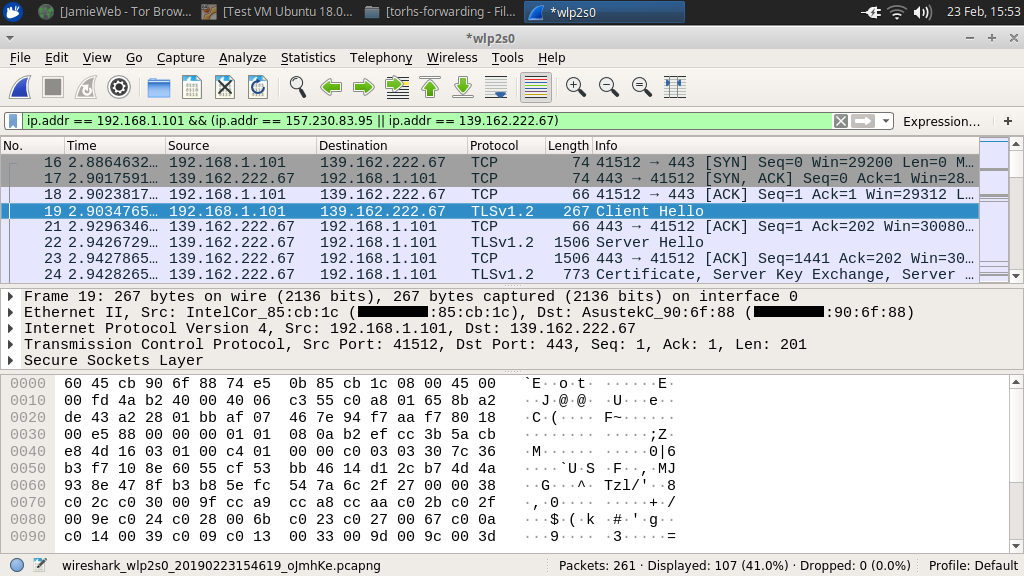Screen dimensions: 1024x576
Task: Open a capture file folder icon
Action: coord(159,87)
